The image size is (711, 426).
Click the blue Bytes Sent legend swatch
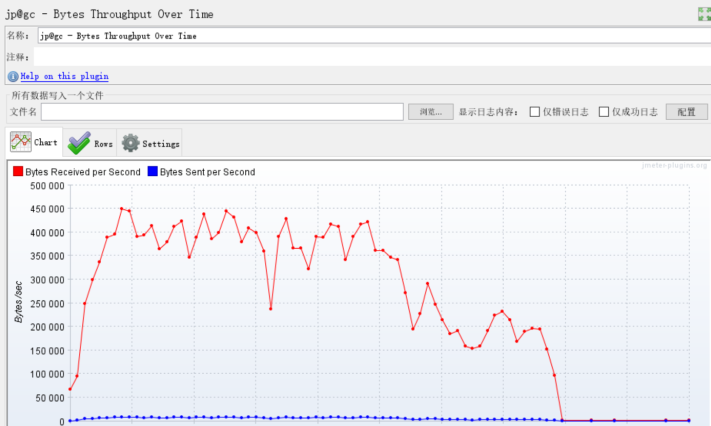(152, 171)
